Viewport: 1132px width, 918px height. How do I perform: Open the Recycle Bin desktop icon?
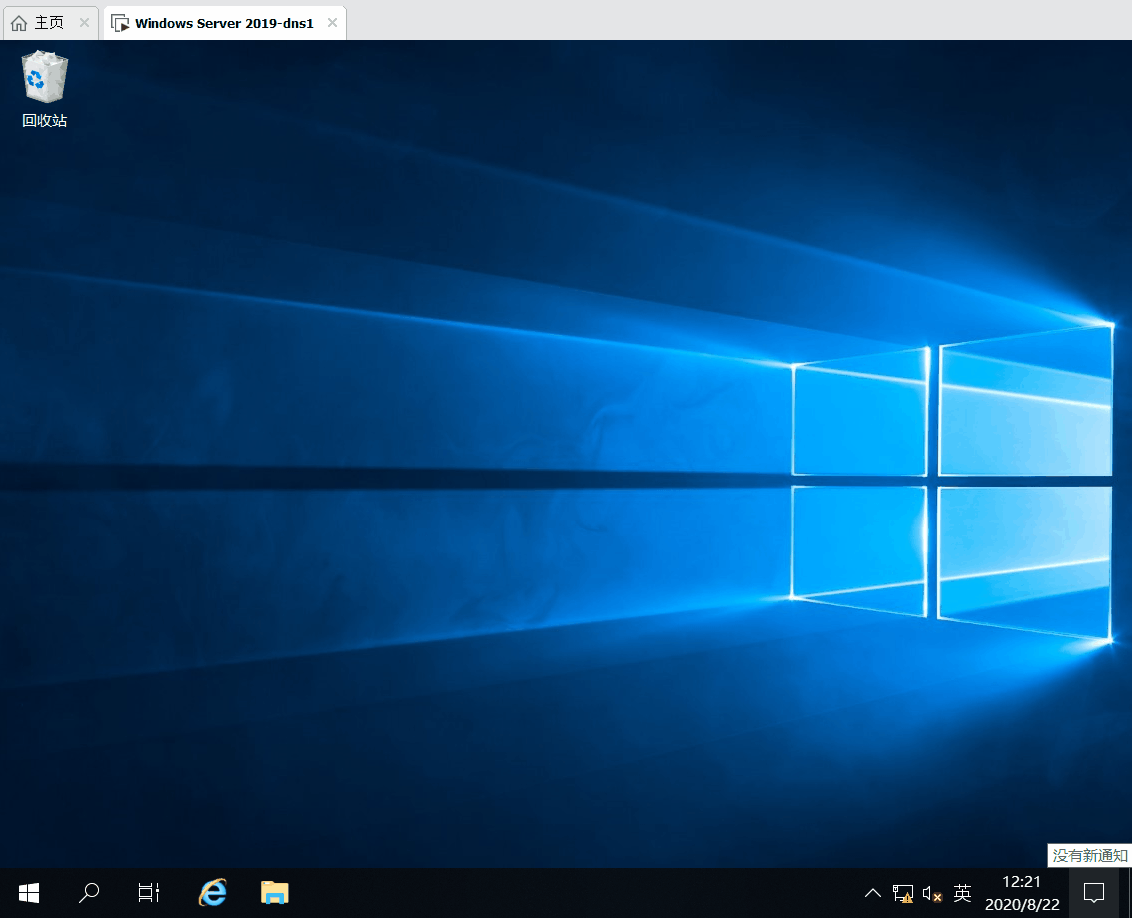(x=44, y=78)
